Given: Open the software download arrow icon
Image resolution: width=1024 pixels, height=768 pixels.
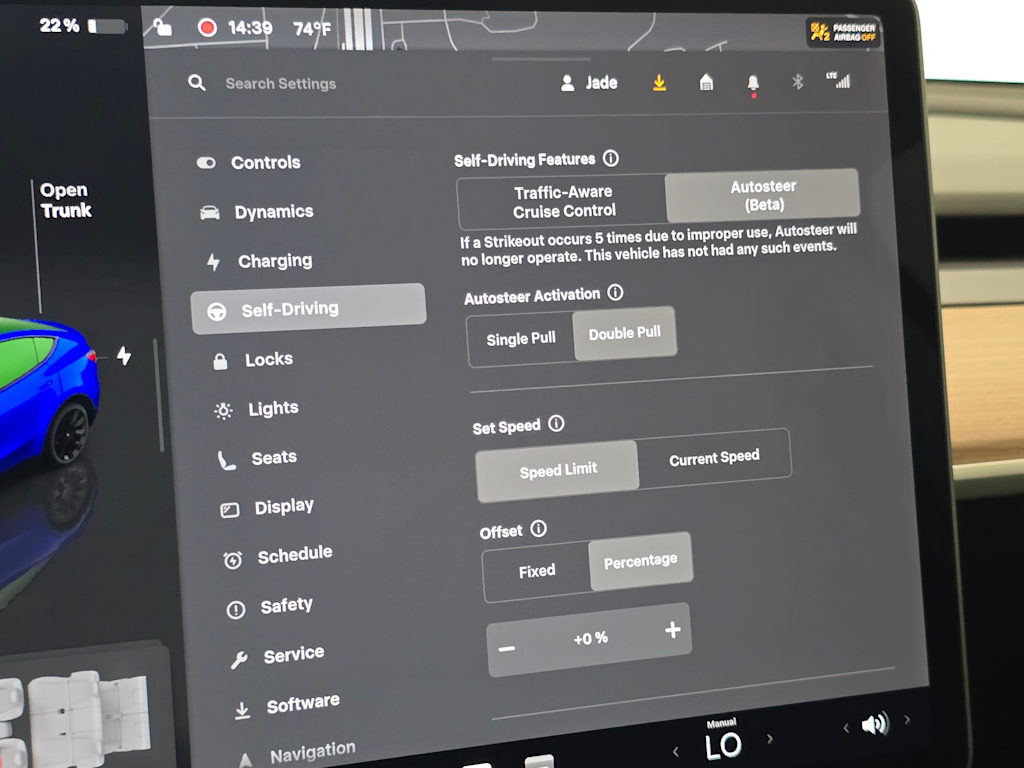Looking at the screenshot, I should (x=659, y=83).
